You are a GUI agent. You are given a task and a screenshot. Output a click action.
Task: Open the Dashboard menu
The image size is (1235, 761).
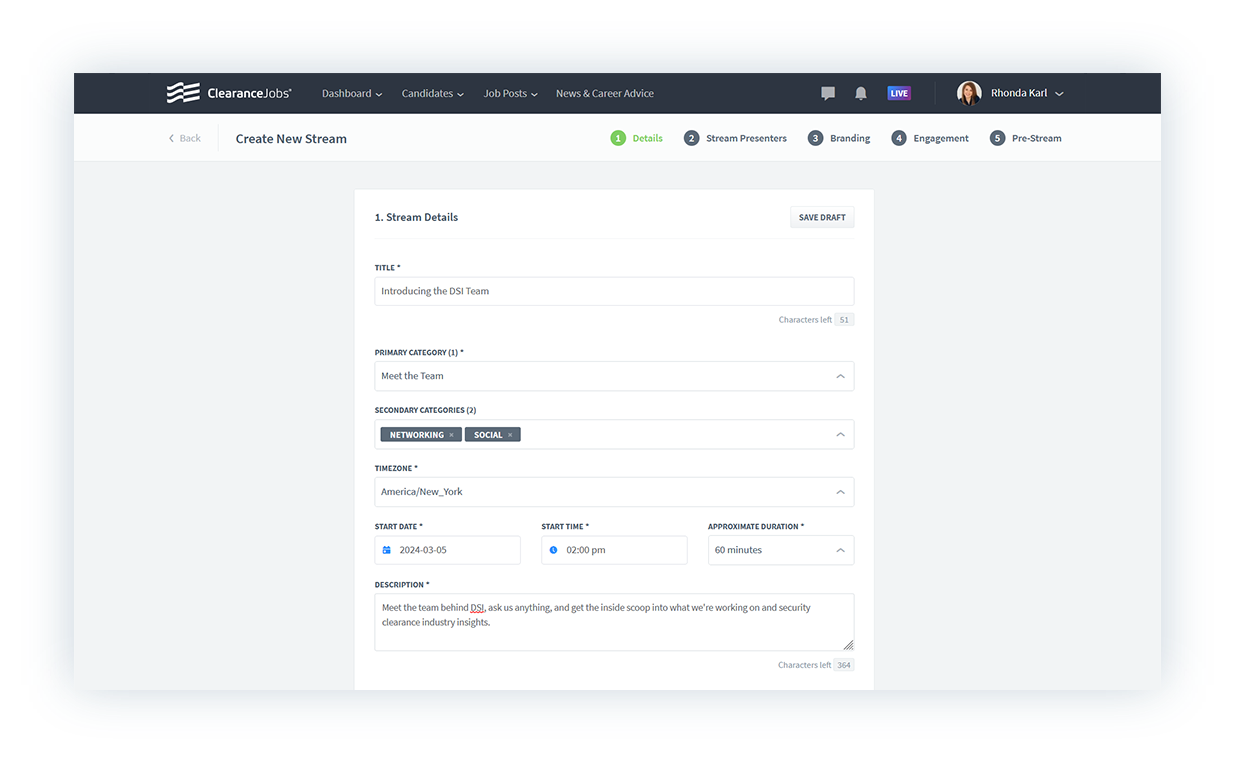352,93
